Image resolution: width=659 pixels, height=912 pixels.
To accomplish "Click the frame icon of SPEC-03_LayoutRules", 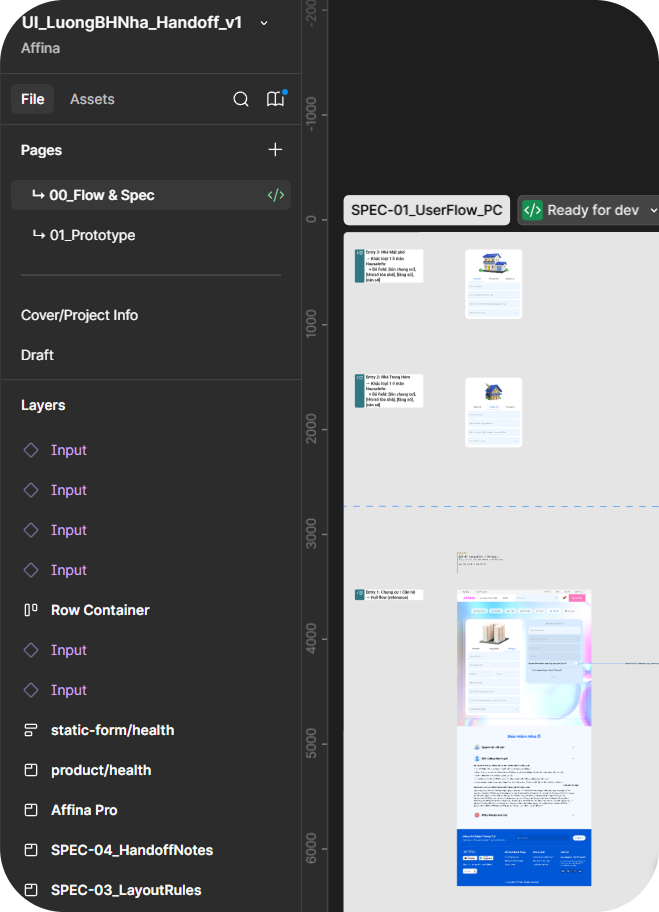I will coord(31,890).
